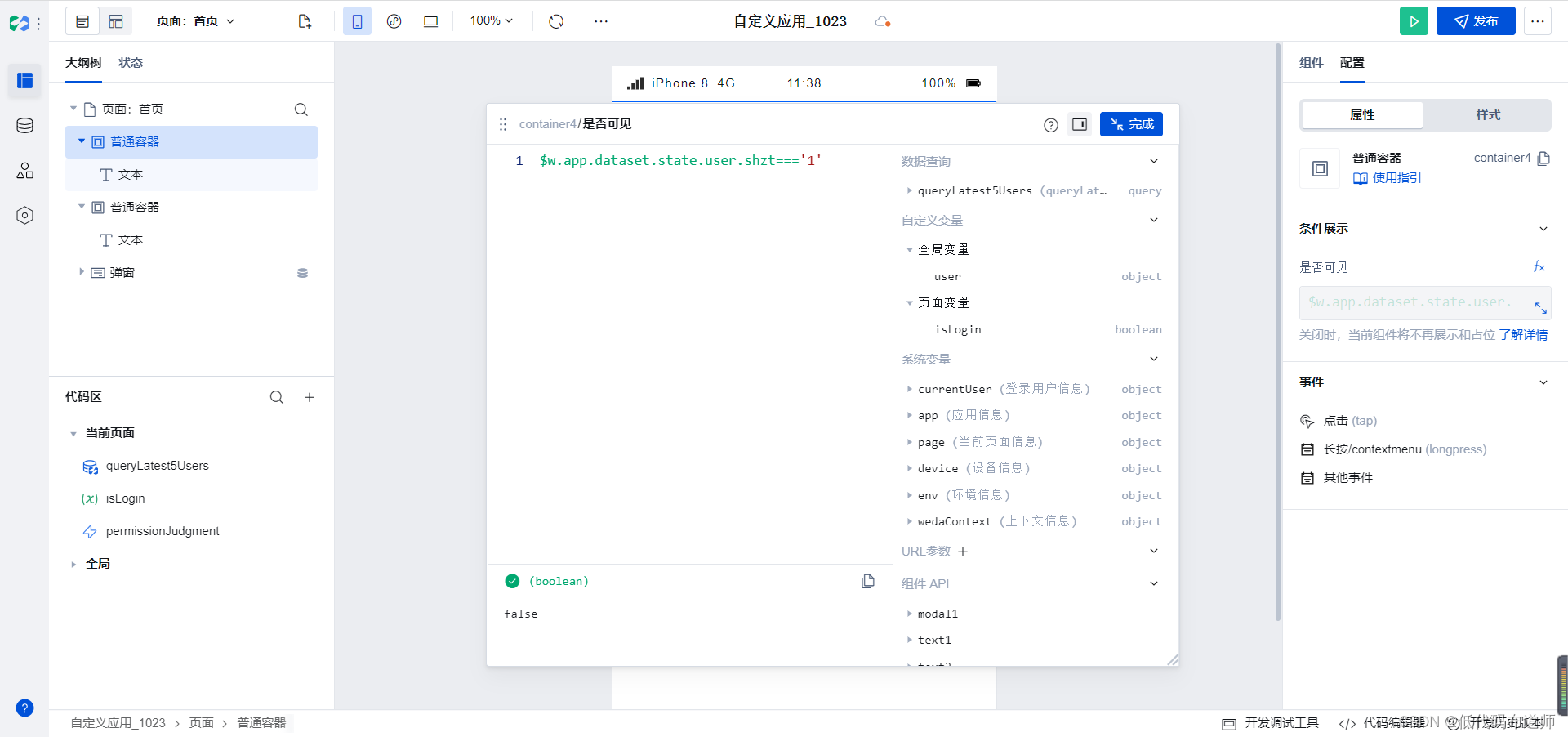Viewport: 1568px width, 737px height.
Task: Switch to the 大纲树 tab
Action: click(83, 63)
